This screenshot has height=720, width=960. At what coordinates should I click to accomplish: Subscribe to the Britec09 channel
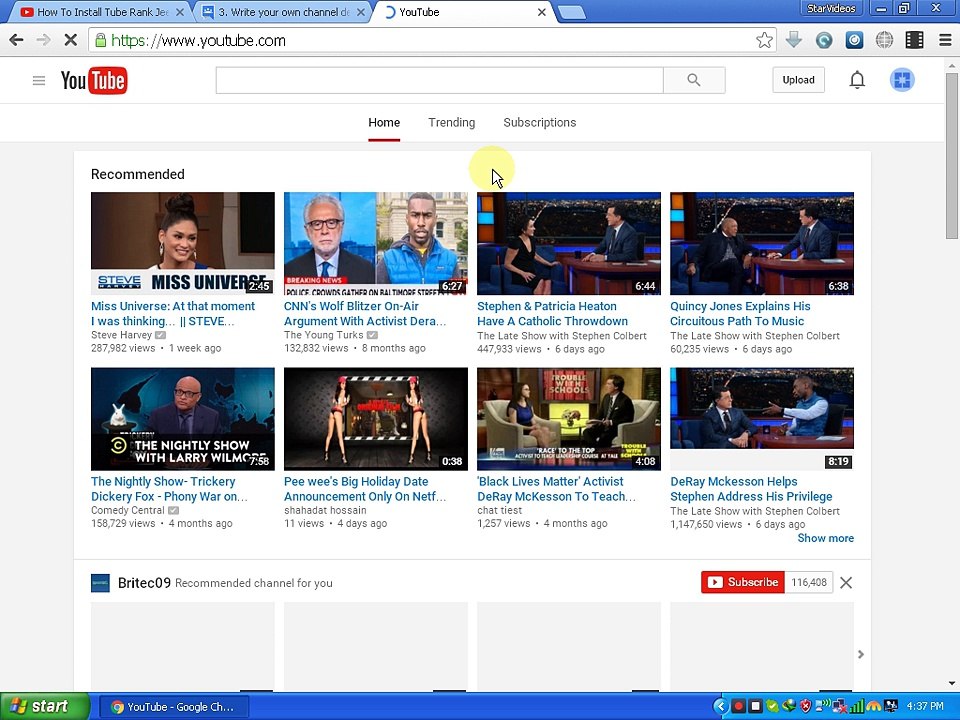tap(743, 582)
